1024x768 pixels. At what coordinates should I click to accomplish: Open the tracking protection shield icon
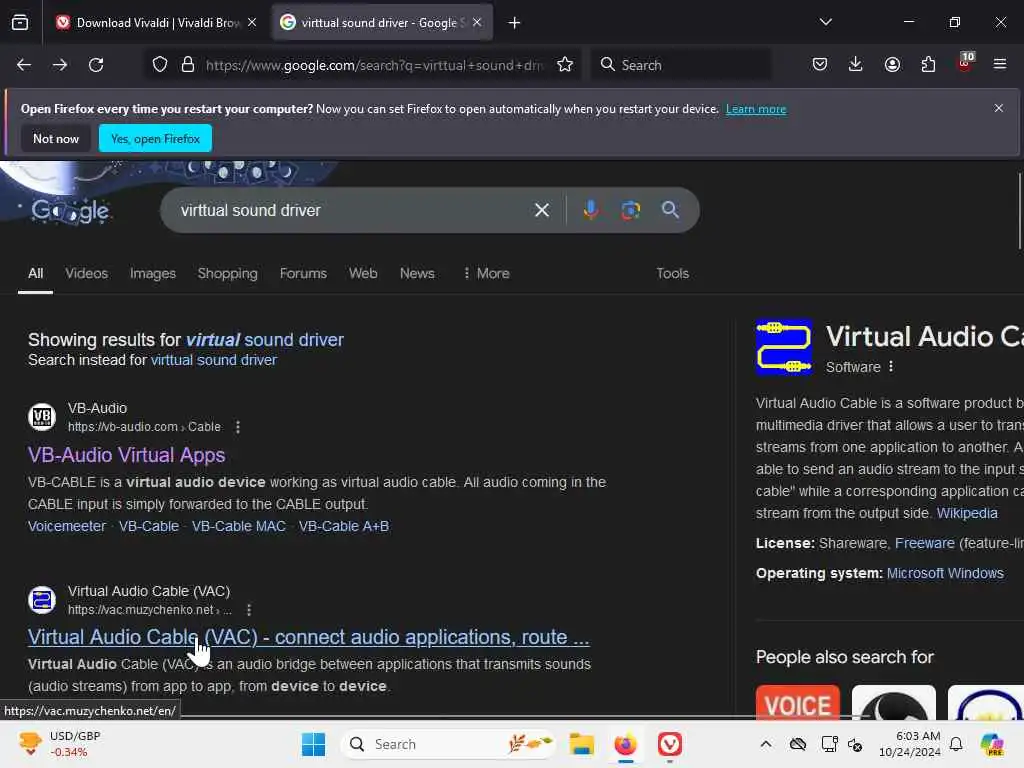[x=160, y=65]
